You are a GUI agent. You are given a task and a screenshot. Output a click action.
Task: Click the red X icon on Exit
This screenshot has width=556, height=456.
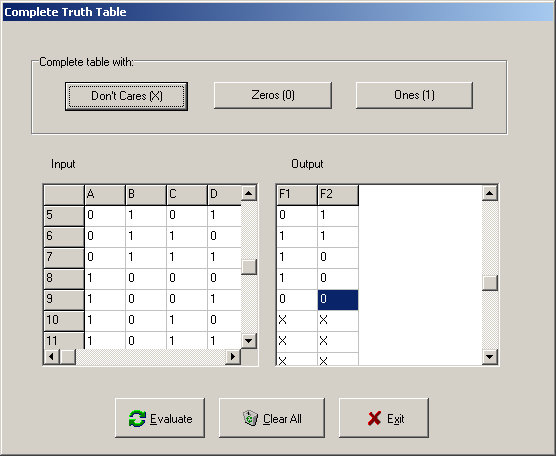(374, 419)
